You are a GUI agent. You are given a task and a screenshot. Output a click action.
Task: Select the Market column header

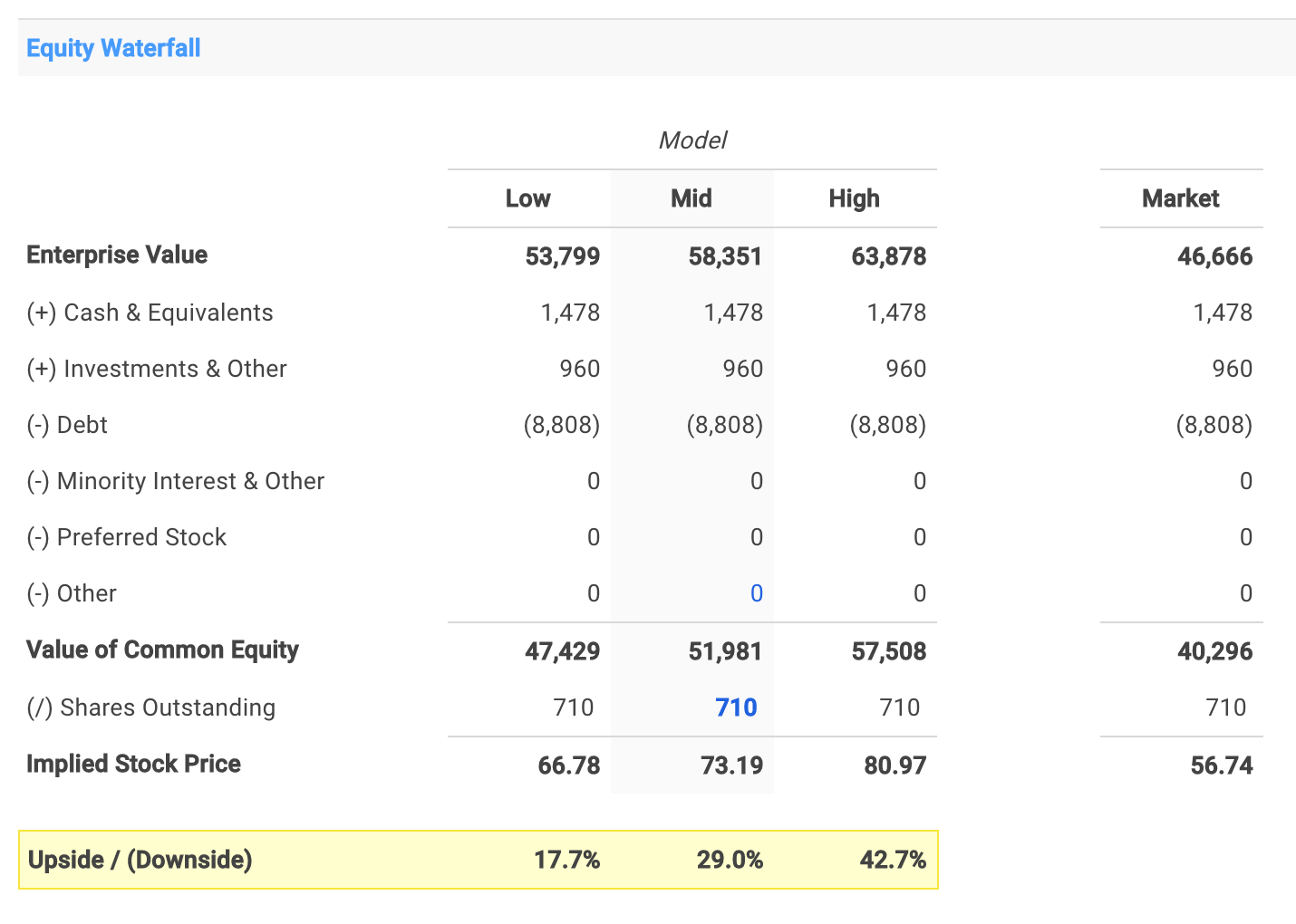(x=1181, y=198)
